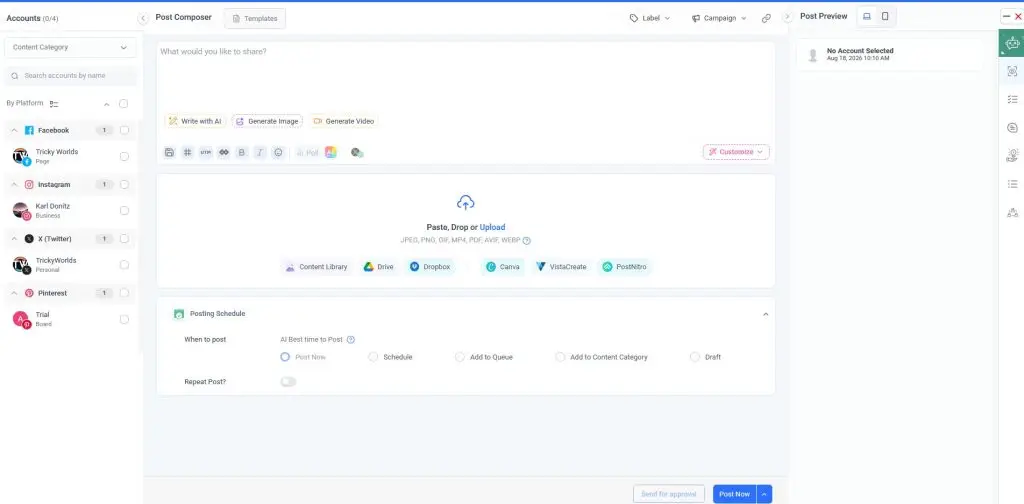Enable the Repeat Post toggle
Screen dimensions: 1024x504
pyautogui.click(x=288, y=381)
